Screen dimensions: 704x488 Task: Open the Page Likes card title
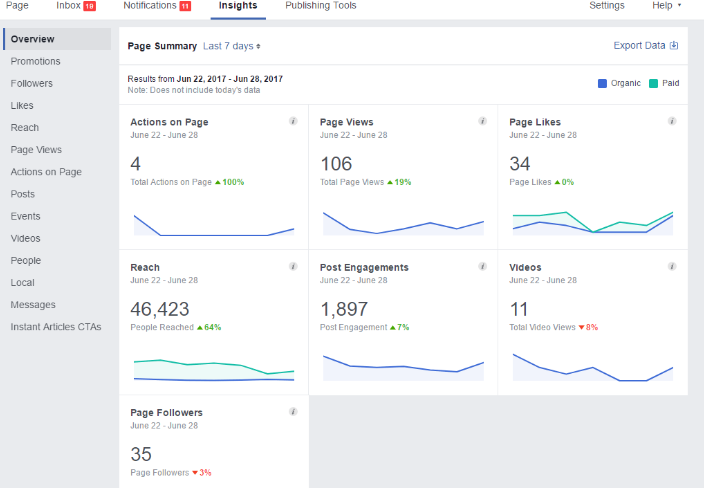[535, 122]
